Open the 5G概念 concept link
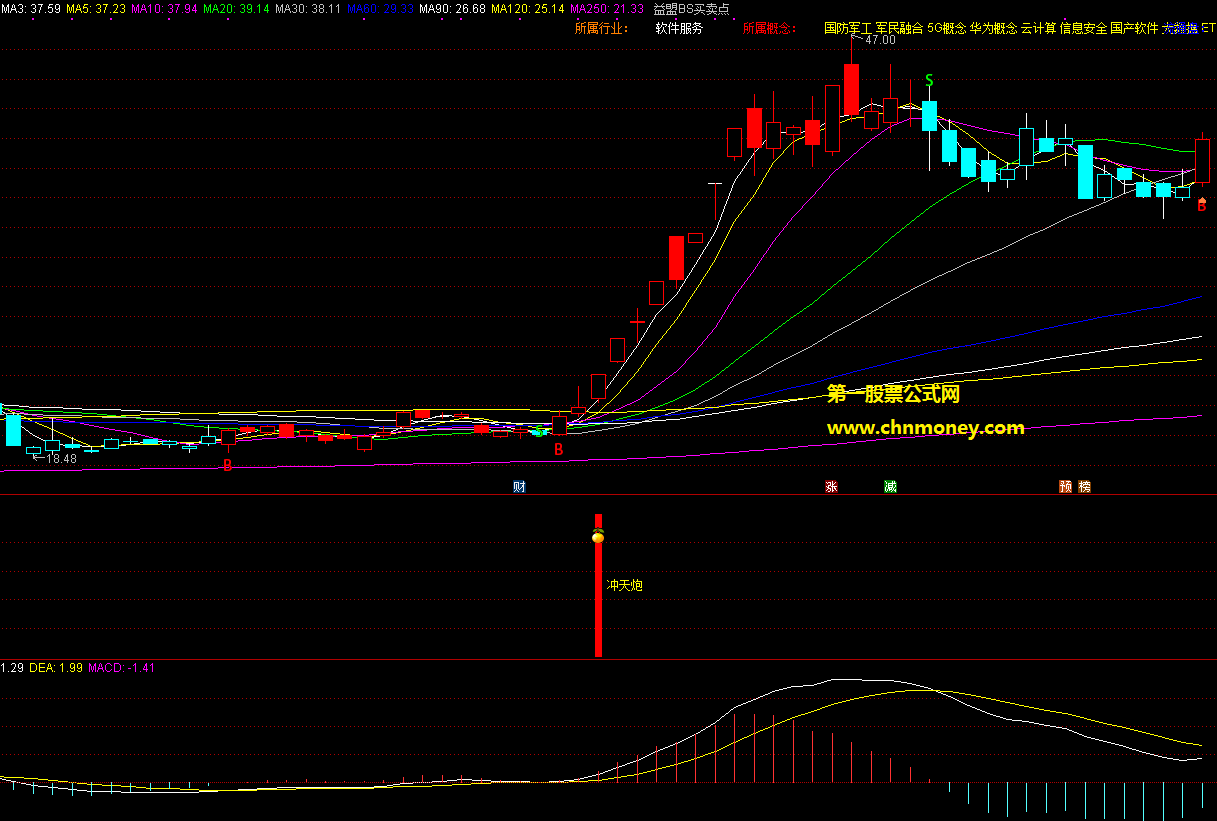This screenshot has width=1217, height=821. [947, 28]
